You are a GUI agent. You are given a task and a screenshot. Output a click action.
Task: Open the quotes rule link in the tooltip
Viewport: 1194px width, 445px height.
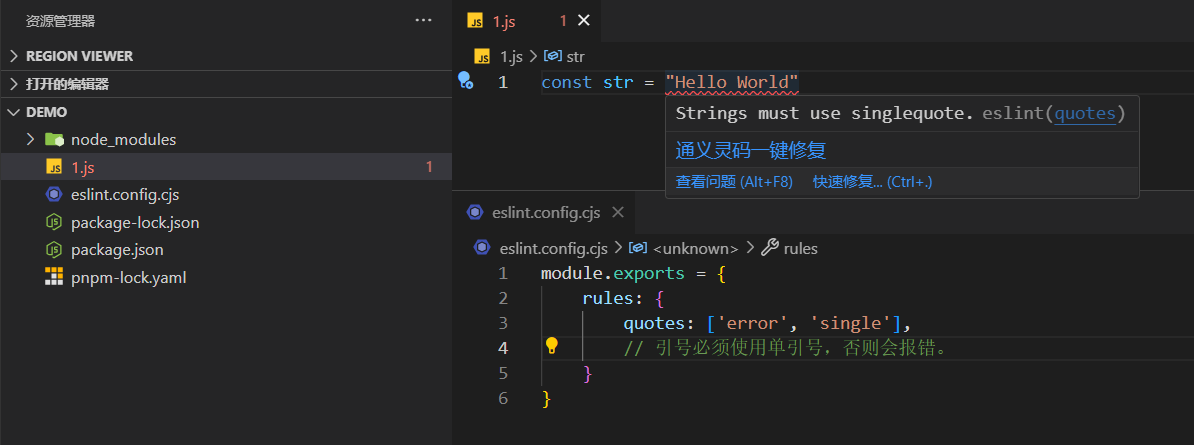(1084, 114)
